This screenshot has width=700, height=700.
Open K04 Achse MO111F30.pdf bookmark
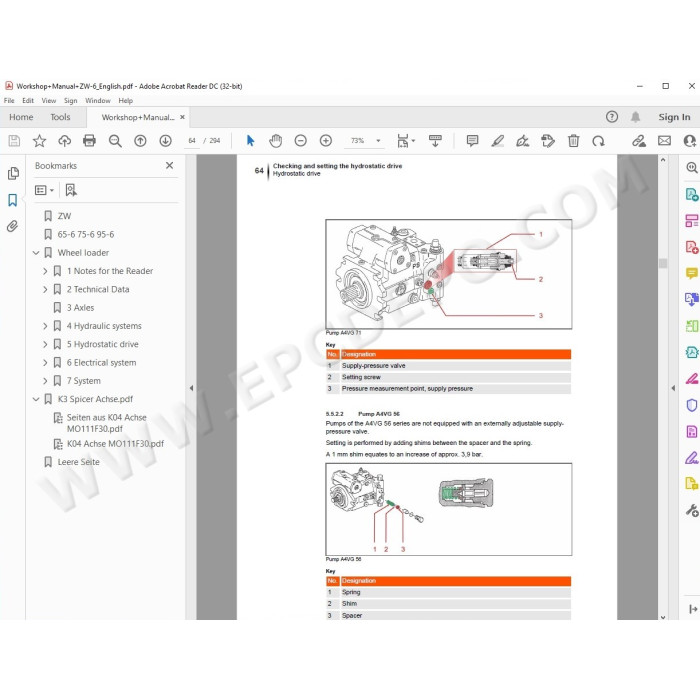point(115,444)
